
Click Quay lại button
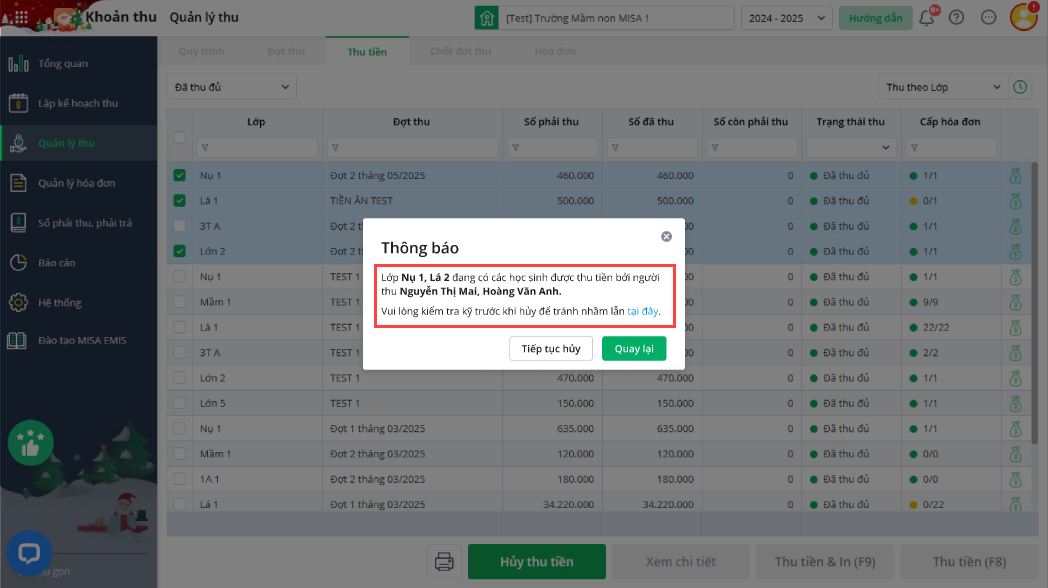pos(634,349)
